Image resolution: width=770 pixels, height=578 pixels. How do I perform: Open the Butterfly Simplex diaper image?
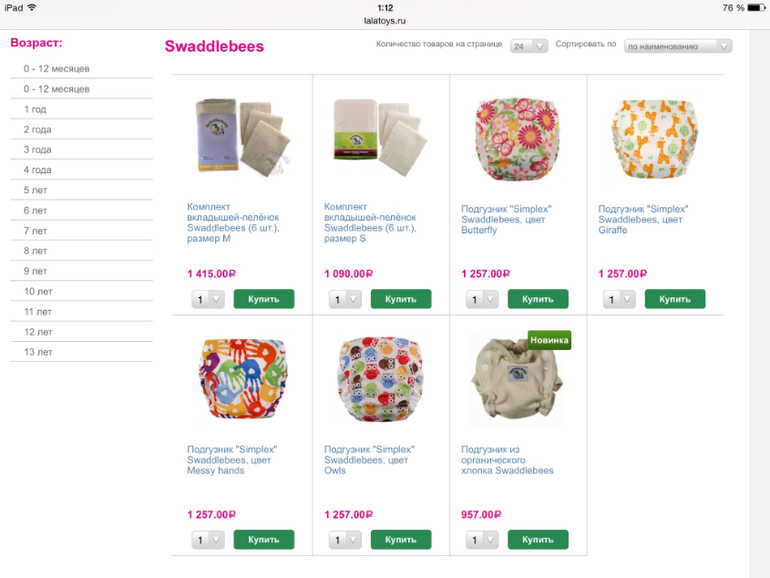518,138
